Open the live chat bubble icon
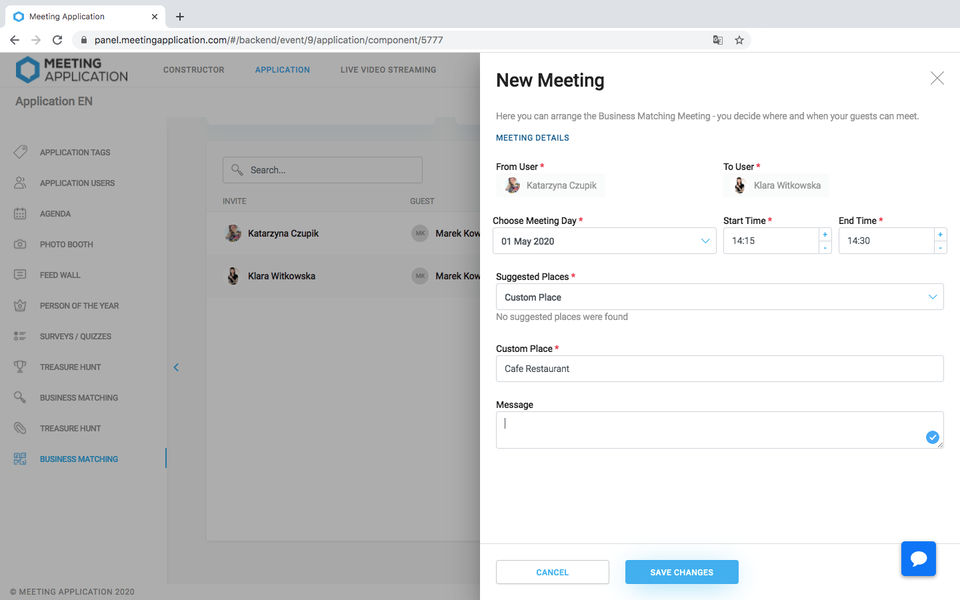This screenshot has width=960, height=600. [918, 558]
